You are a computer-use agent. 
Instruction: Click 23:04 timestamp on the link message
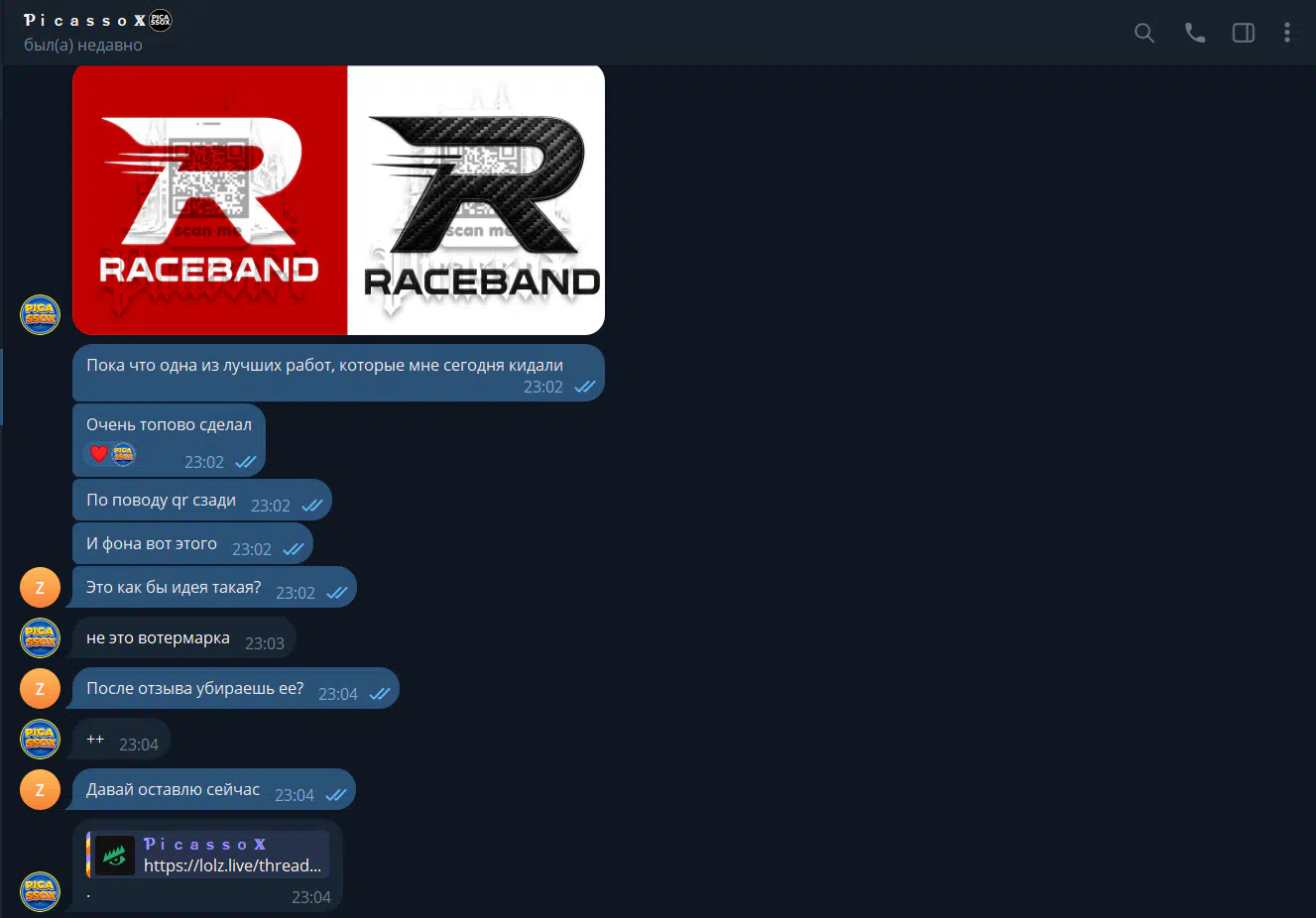[311, 897]
